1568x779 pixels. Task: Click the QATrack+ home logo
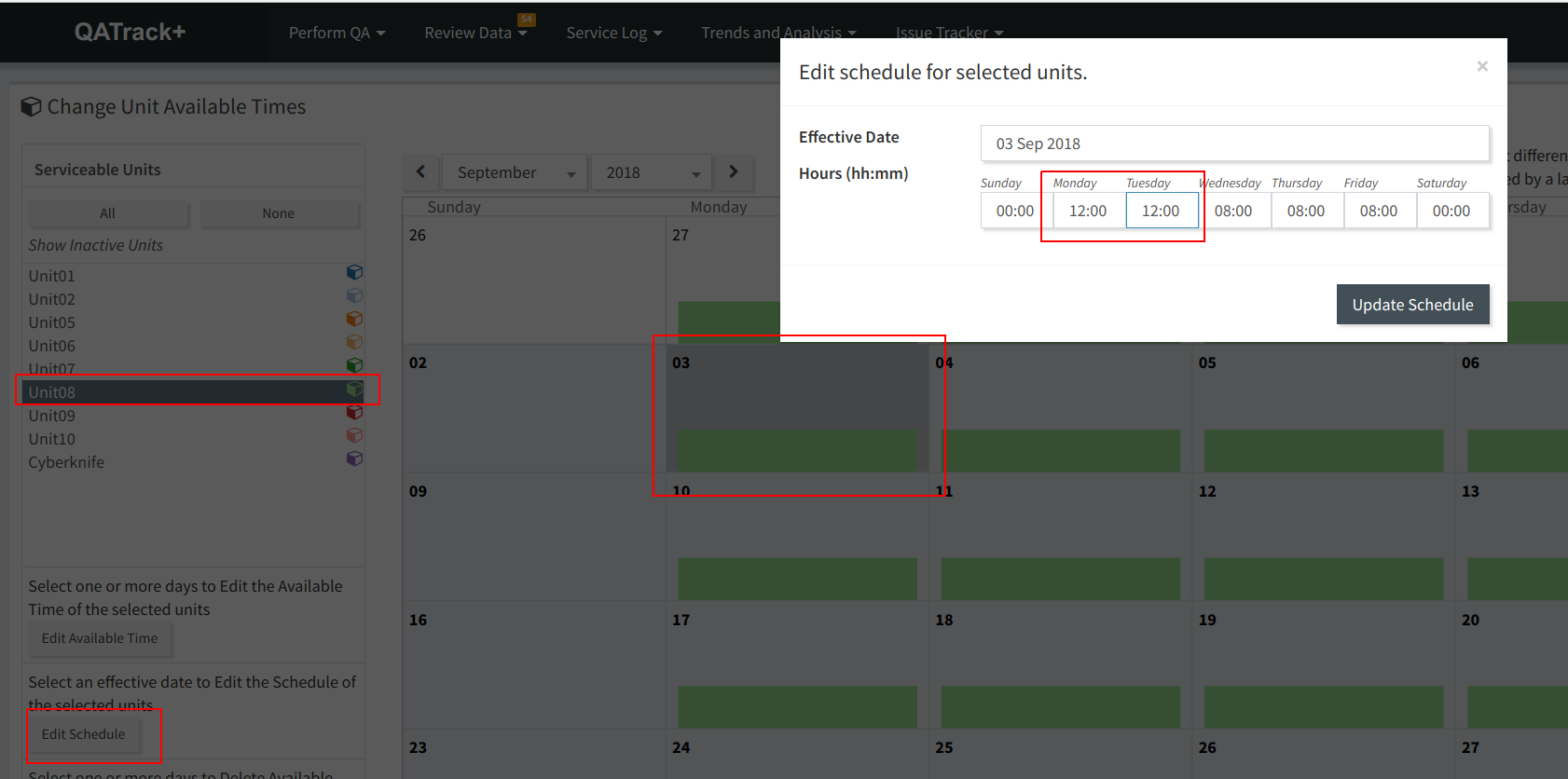131,32
